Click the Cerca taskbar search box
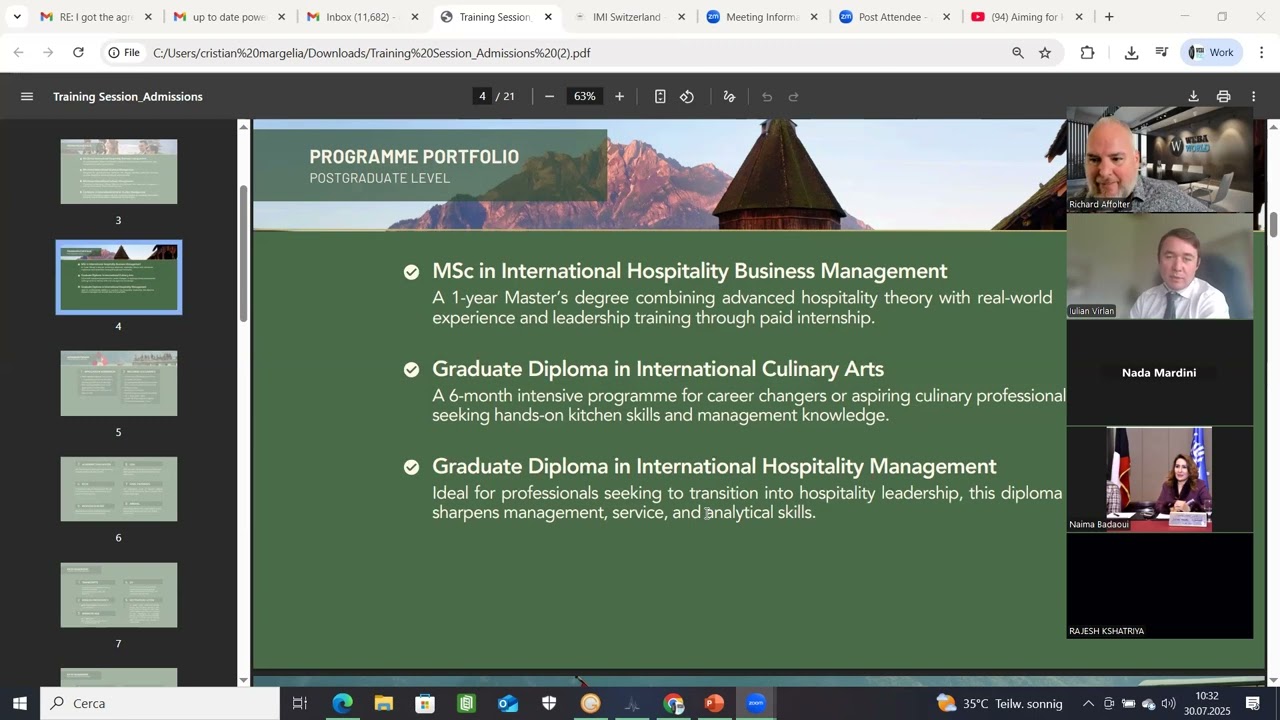 pyautogui.click(x=160, y=703)
